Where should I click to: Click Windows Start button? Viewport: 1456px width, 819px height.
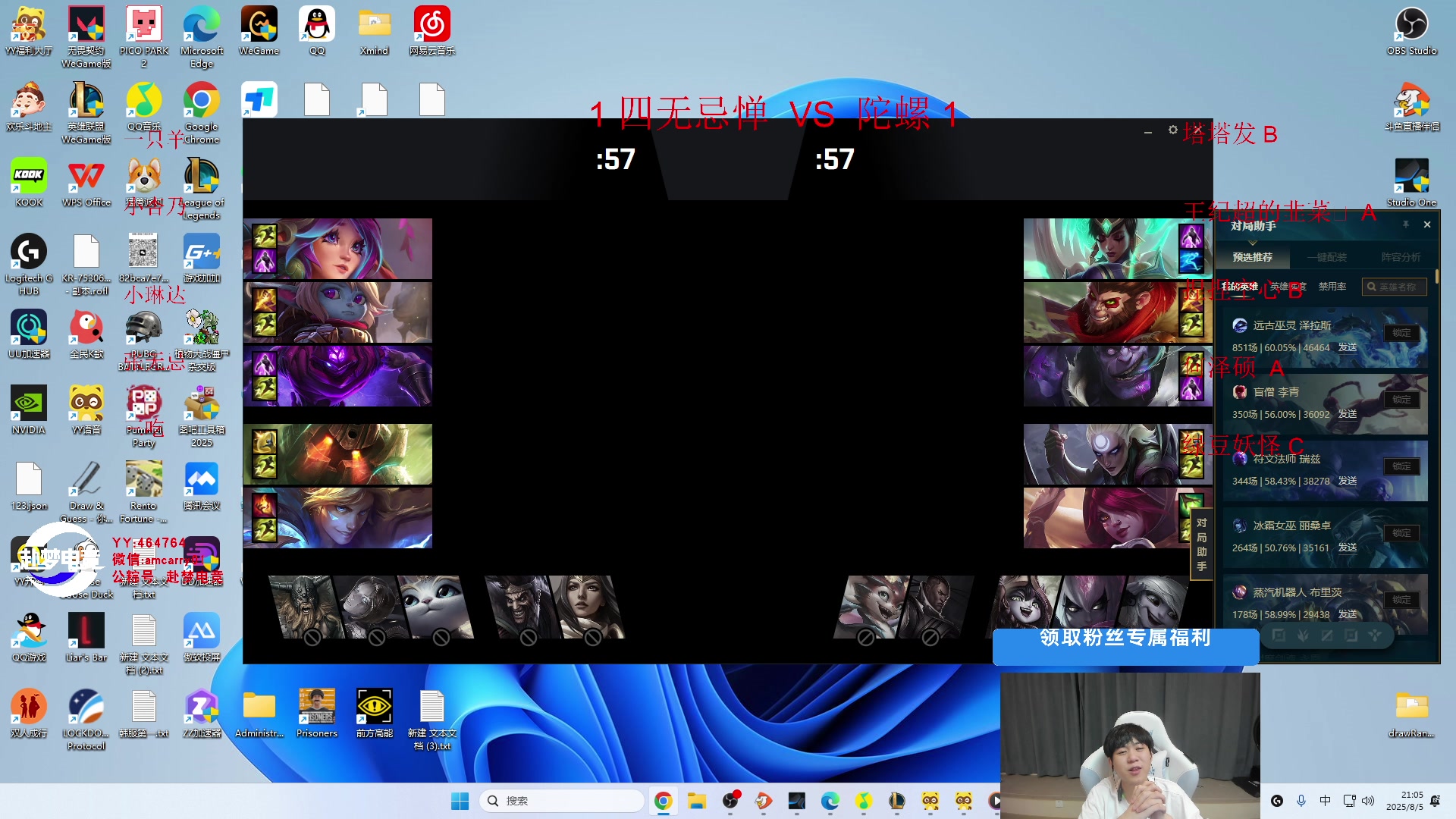coord(460,801)
